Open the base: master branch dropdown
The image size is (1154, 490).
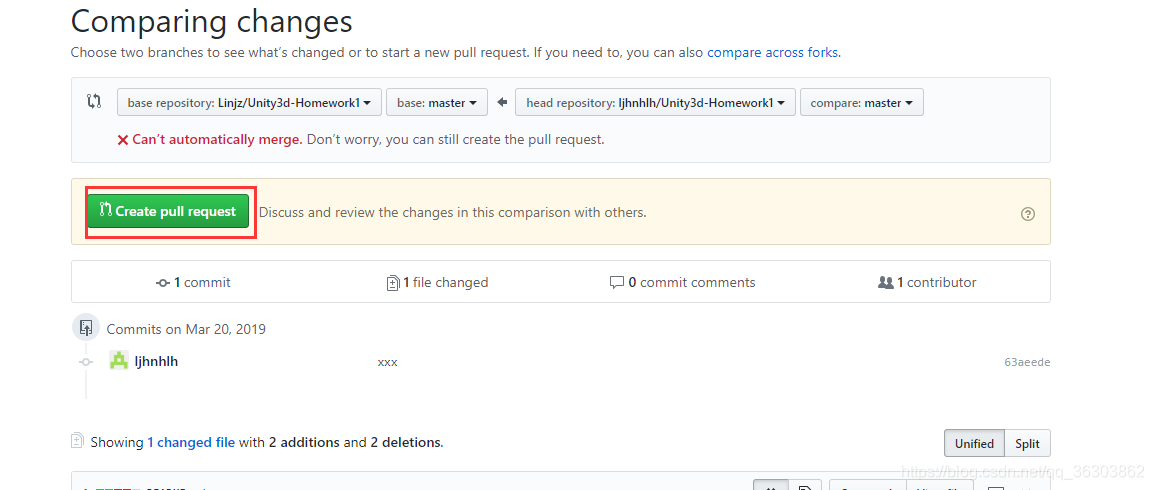(437, 103)
